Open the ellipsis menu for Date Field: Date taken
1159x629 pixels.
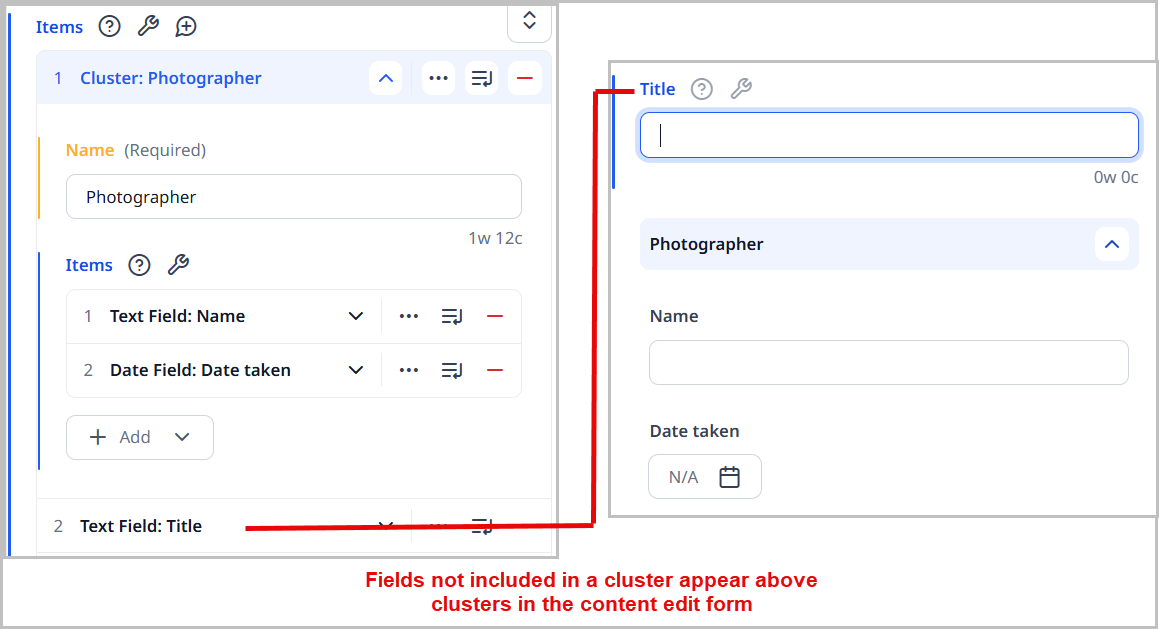pos(408,369)
